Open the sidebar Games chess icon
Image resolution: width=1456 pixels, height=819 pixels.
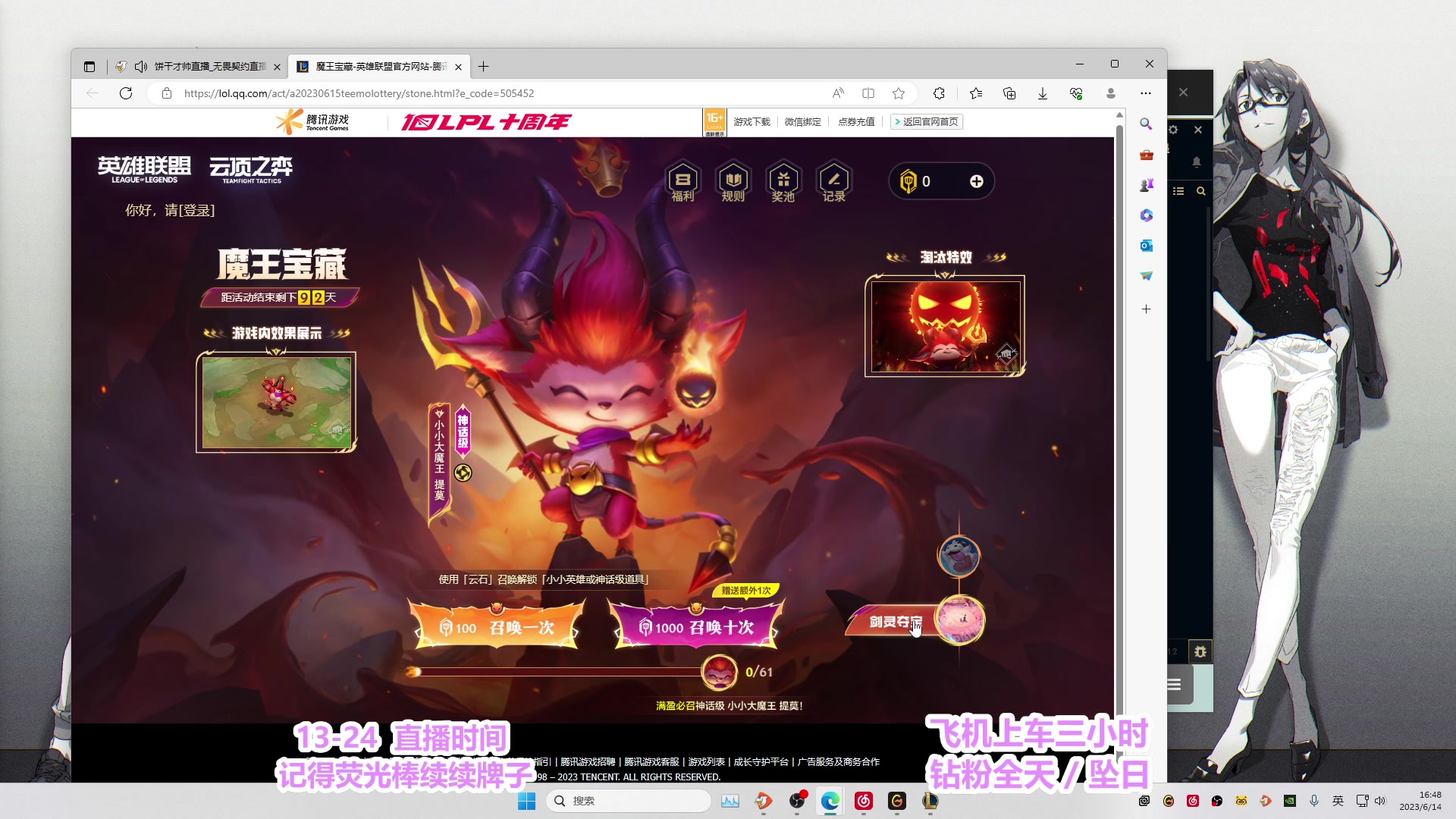tap(1146, 185)
